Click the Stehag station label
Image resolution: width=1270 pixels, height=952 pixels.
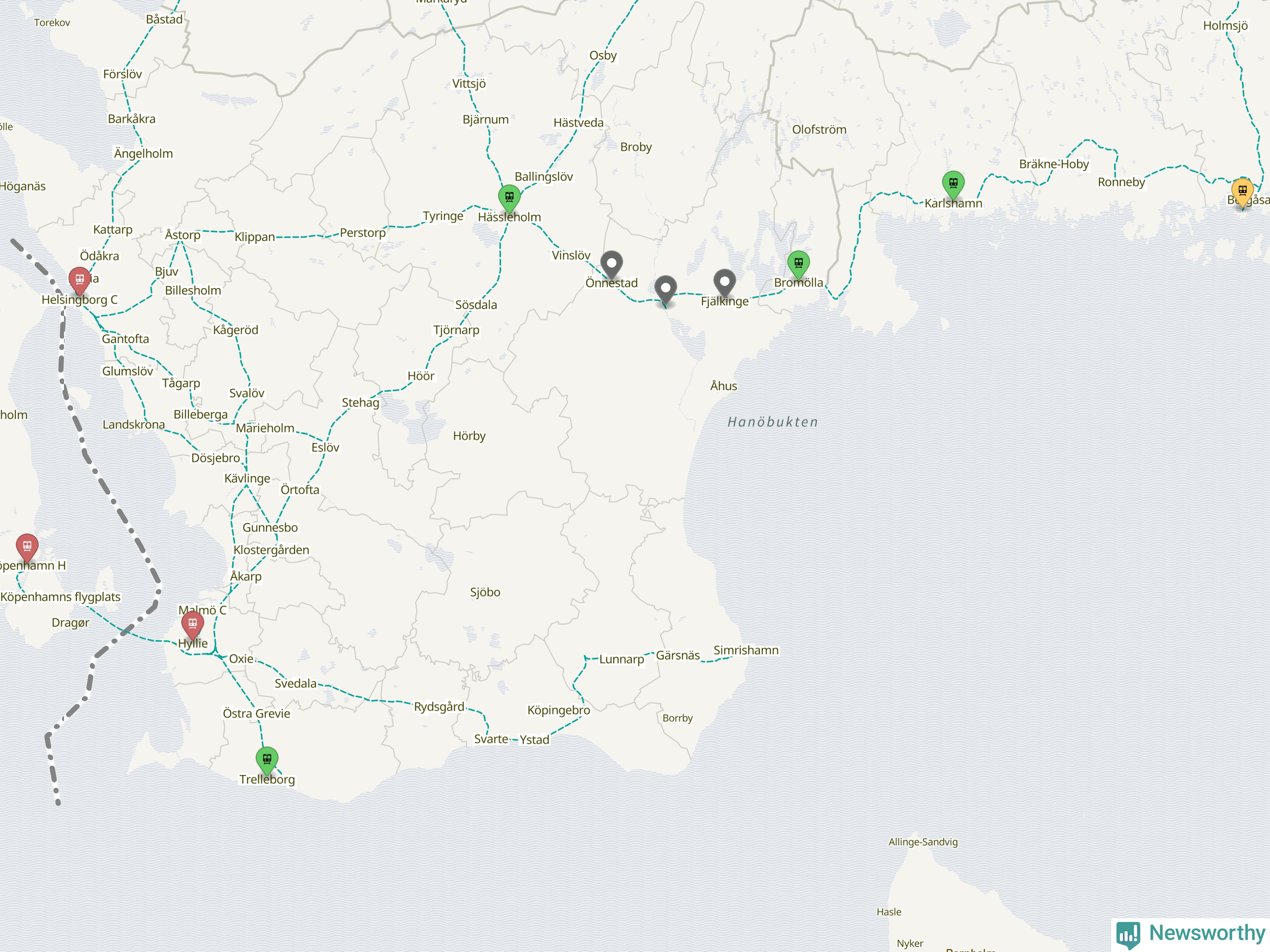[361, 403]
